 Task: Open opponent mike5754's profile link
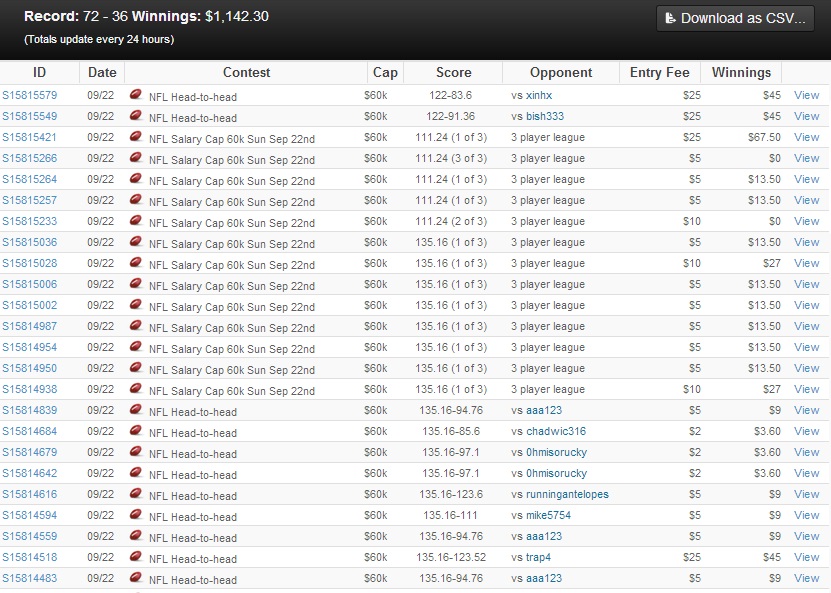point(548,516)
